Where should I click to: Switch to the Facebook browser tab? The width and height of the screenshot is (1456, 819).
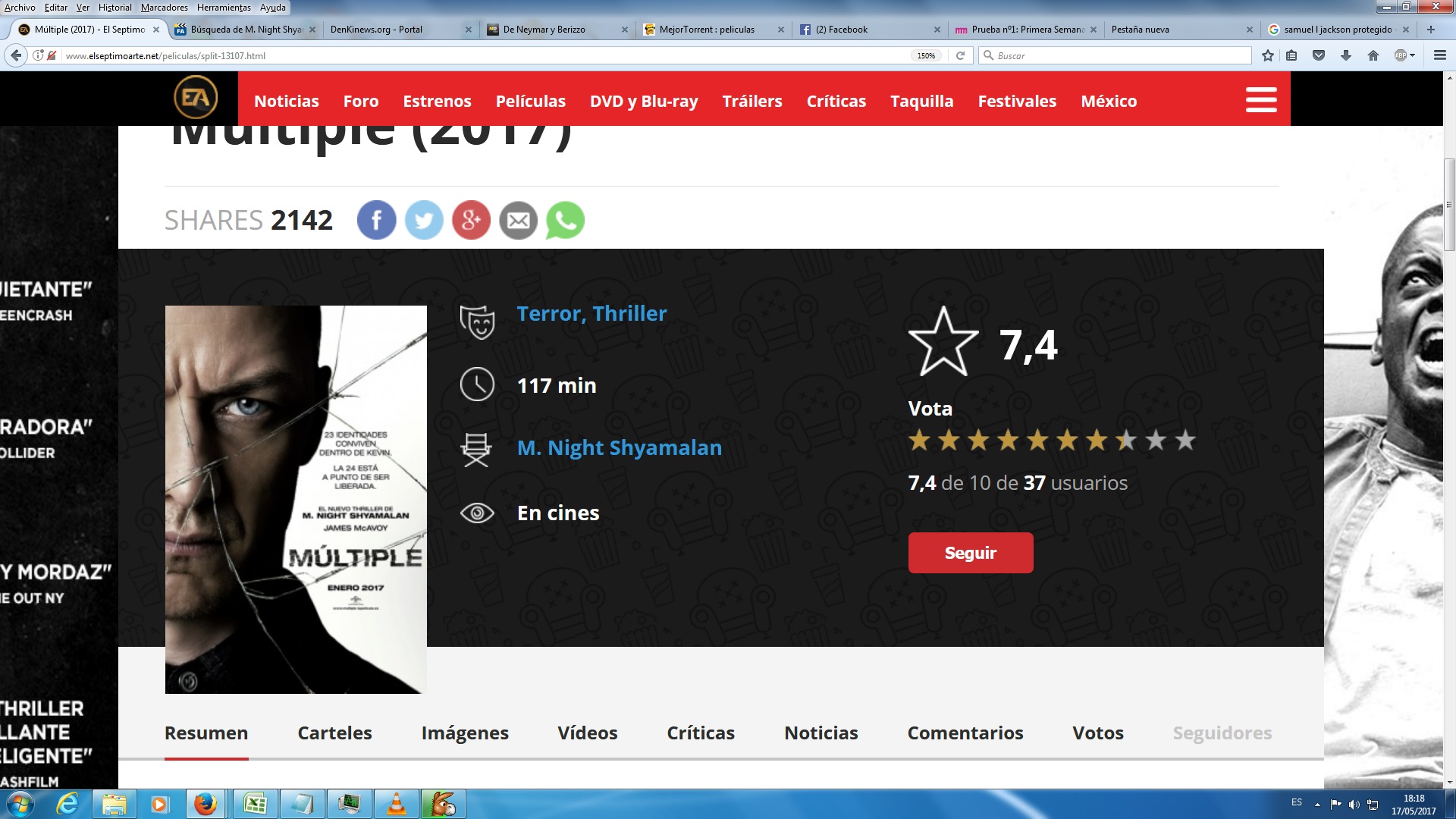870,30
